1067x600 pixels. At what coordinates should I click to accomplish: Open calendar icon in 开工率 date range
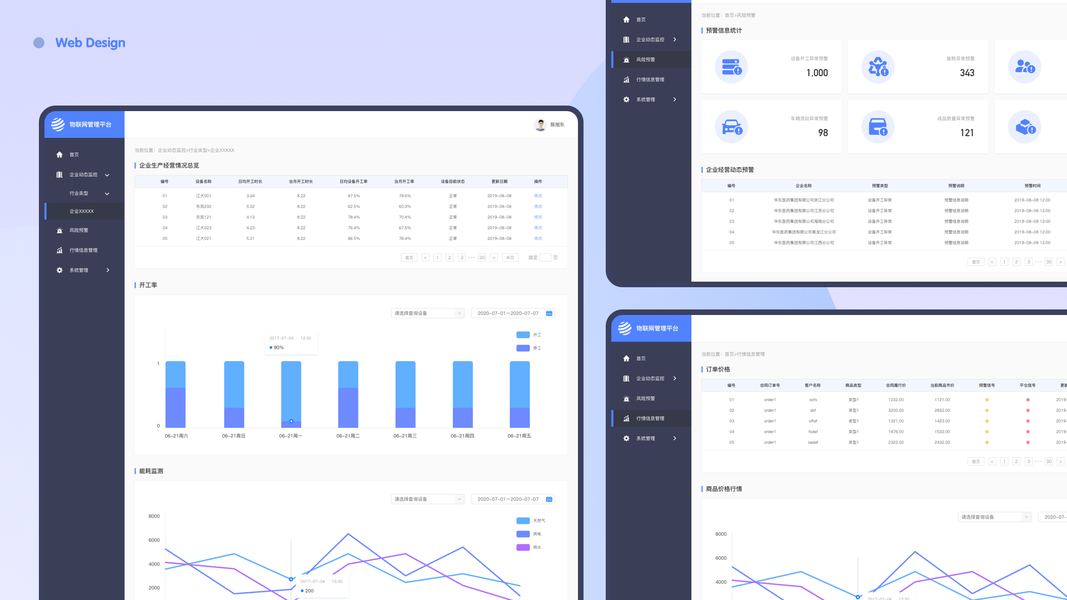(x=549, y=314)
